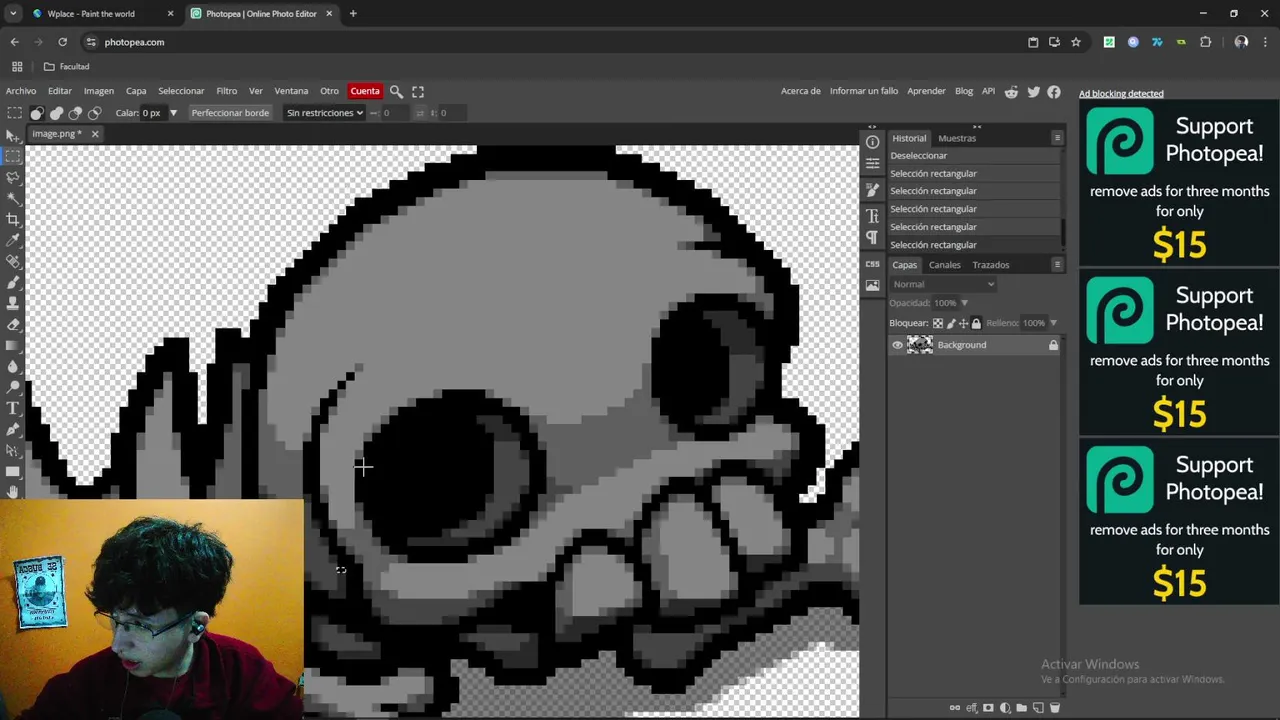Create a new layer
This screenshot has width=1280, height=720.
tap(1038, 708)
